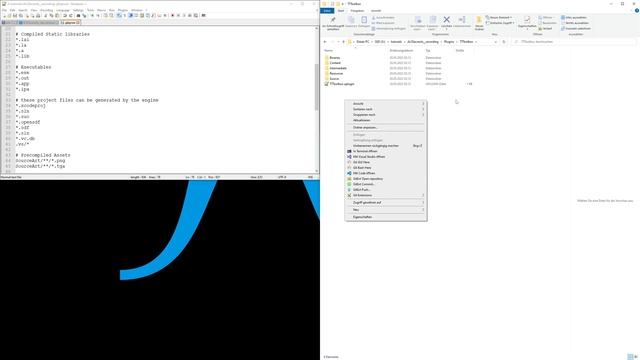Open the Freigeben ribbon tab
640x360 pixels.
tap(357, 11)
